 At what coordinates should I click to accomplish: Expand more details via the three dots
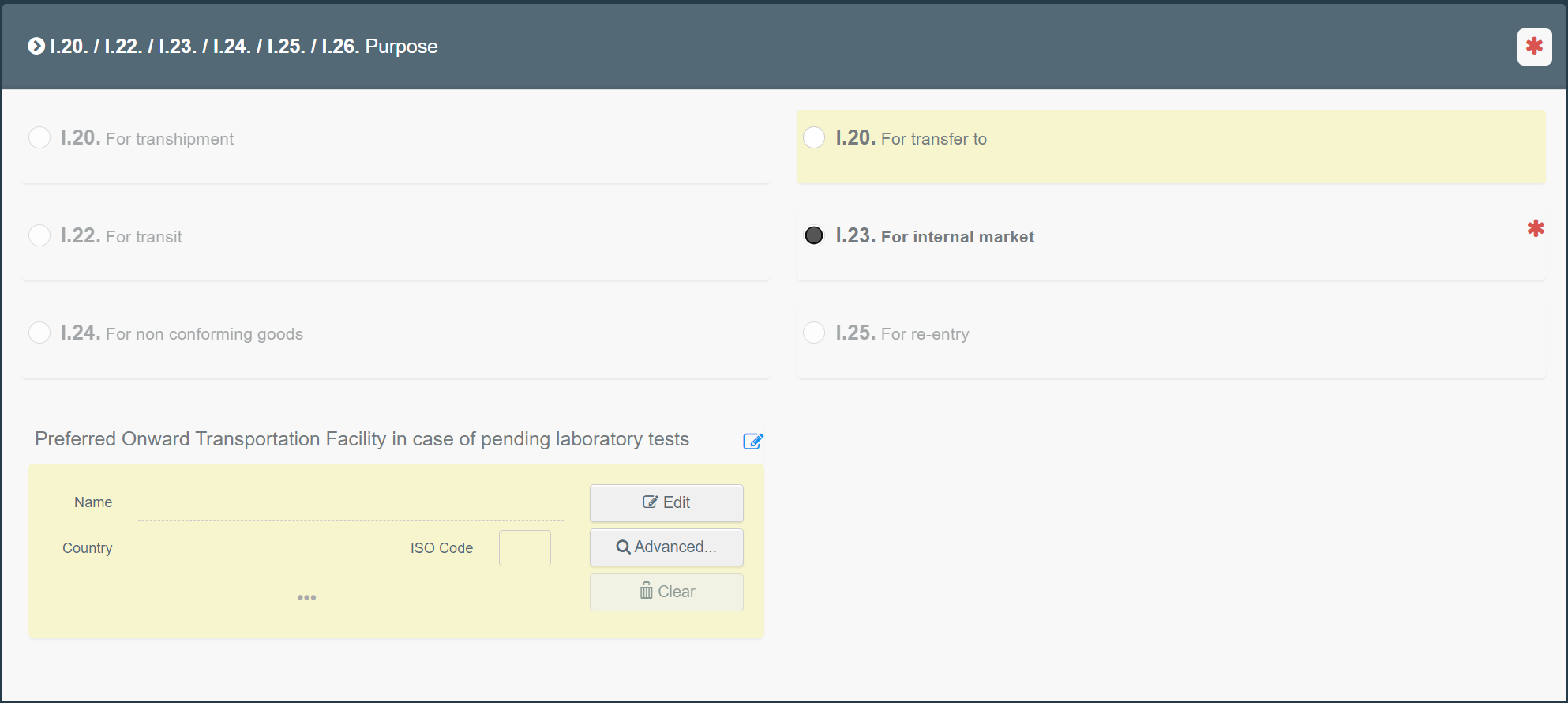pyautogui.click(x=306, y=598)
